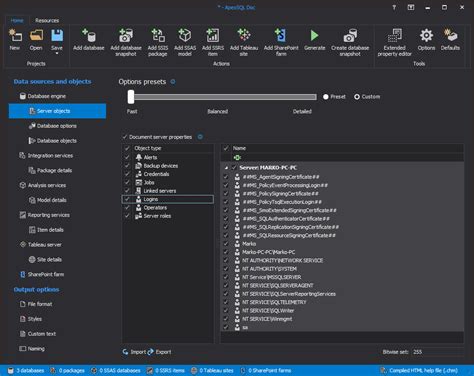
Task: Switch to the Home ribbon tab
Action: tap(17, 20)
